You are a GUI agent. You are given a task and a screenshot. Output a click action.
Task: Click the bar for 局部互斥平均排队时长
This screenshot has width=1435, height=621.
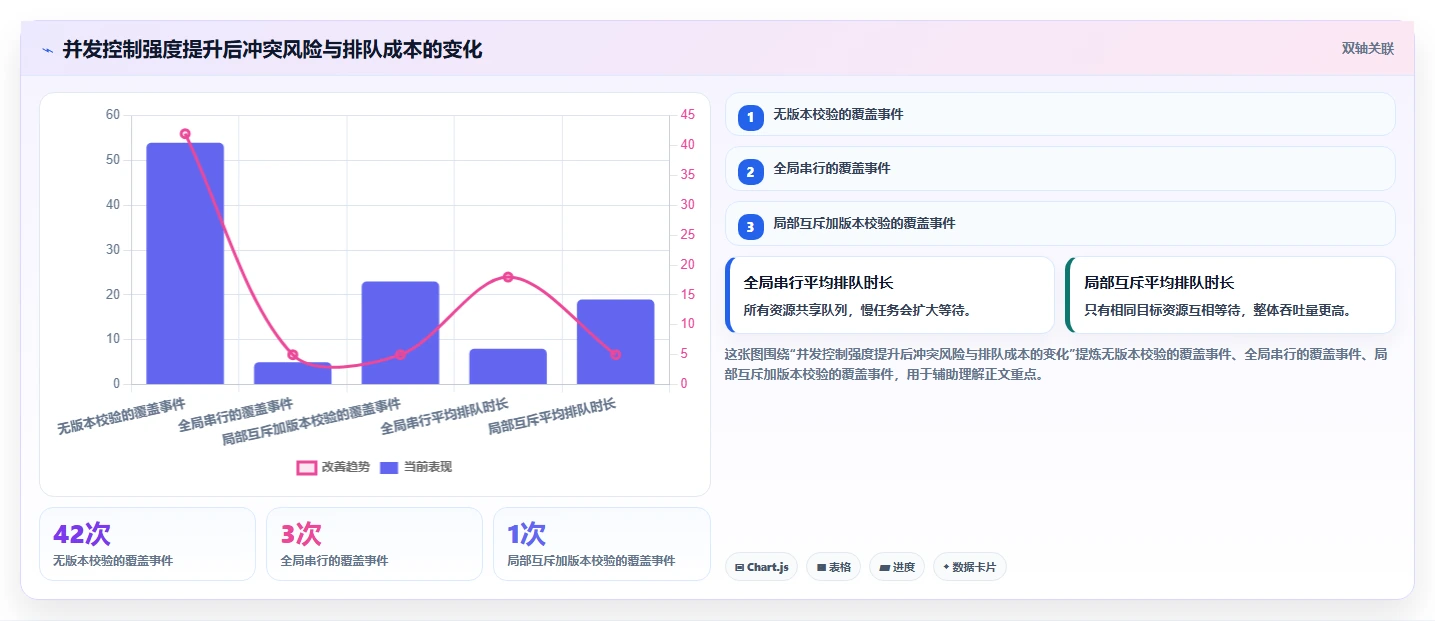(615, 342)
